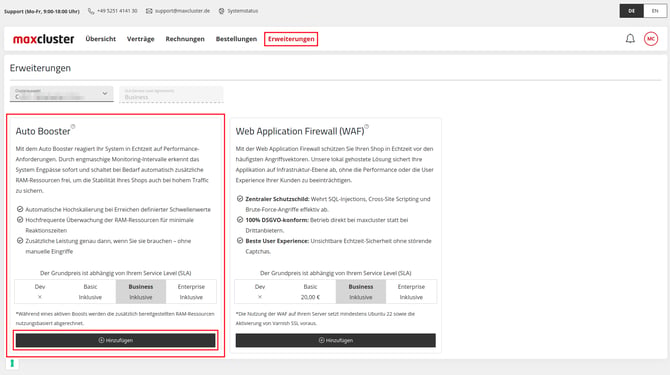670x375 pixels.
Task: Click 'Beste User Experience' bullet text
Action: [x=338, y=246]
